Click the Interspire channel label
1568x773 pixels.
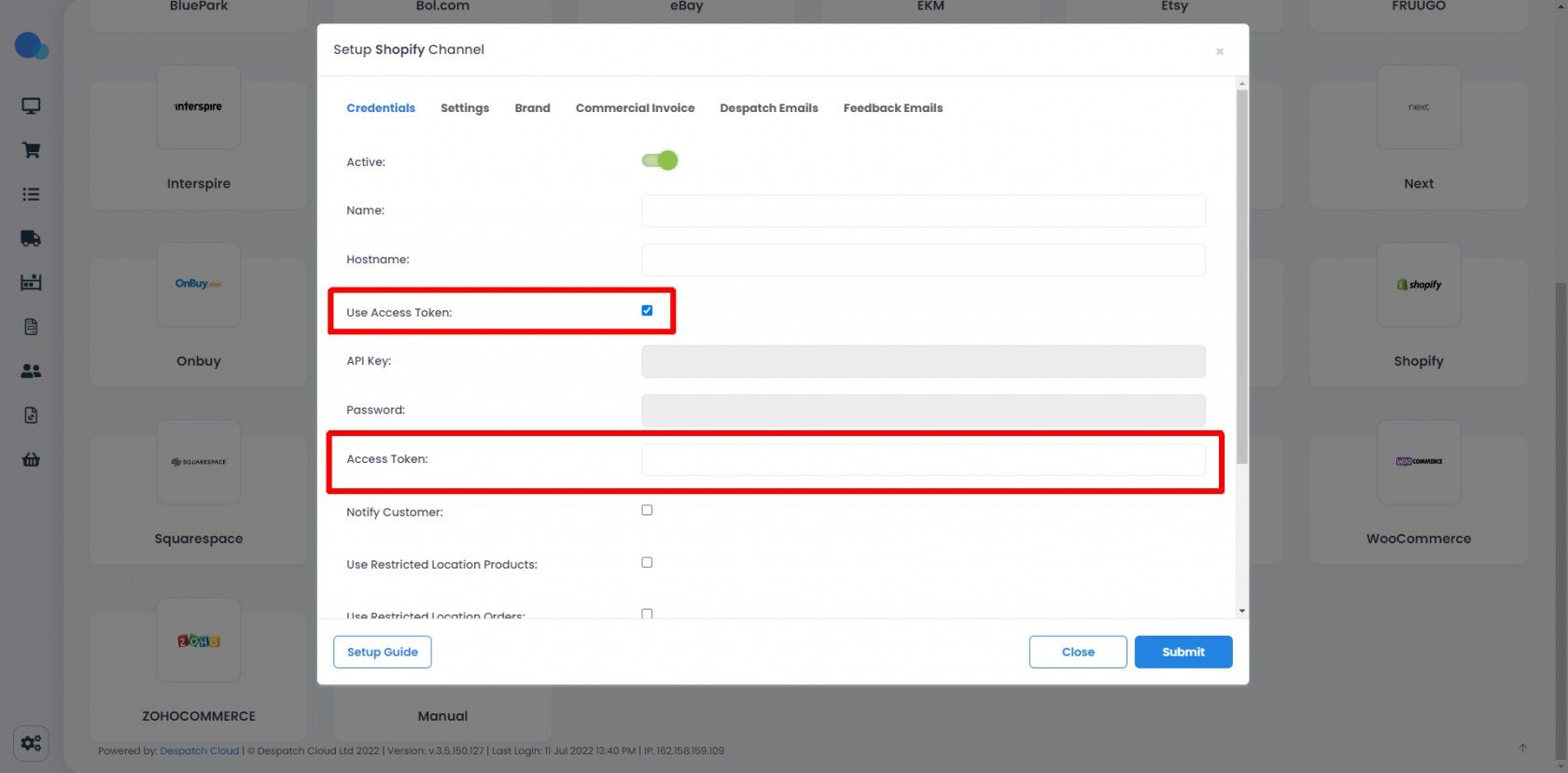199,184
